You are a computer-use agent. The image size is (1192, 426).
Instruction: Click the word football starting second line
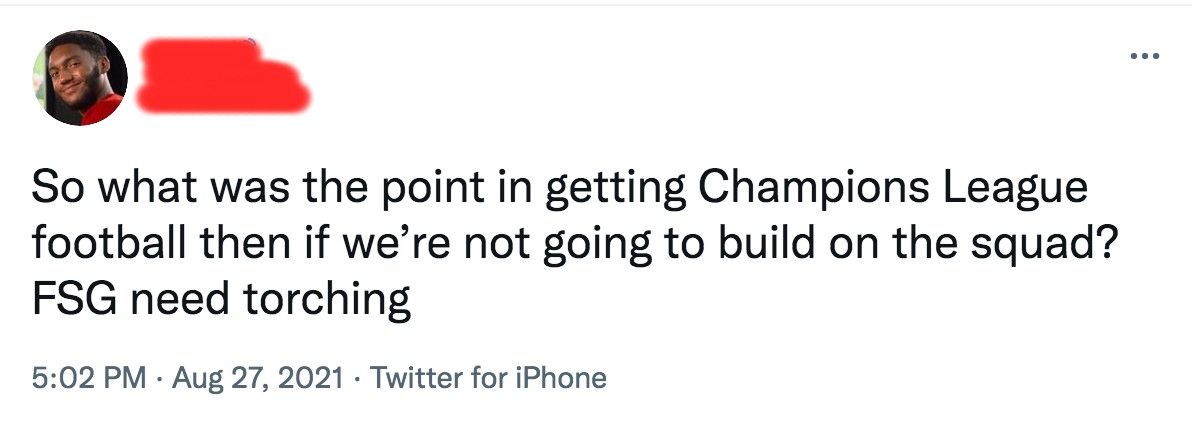coord(106,244)
